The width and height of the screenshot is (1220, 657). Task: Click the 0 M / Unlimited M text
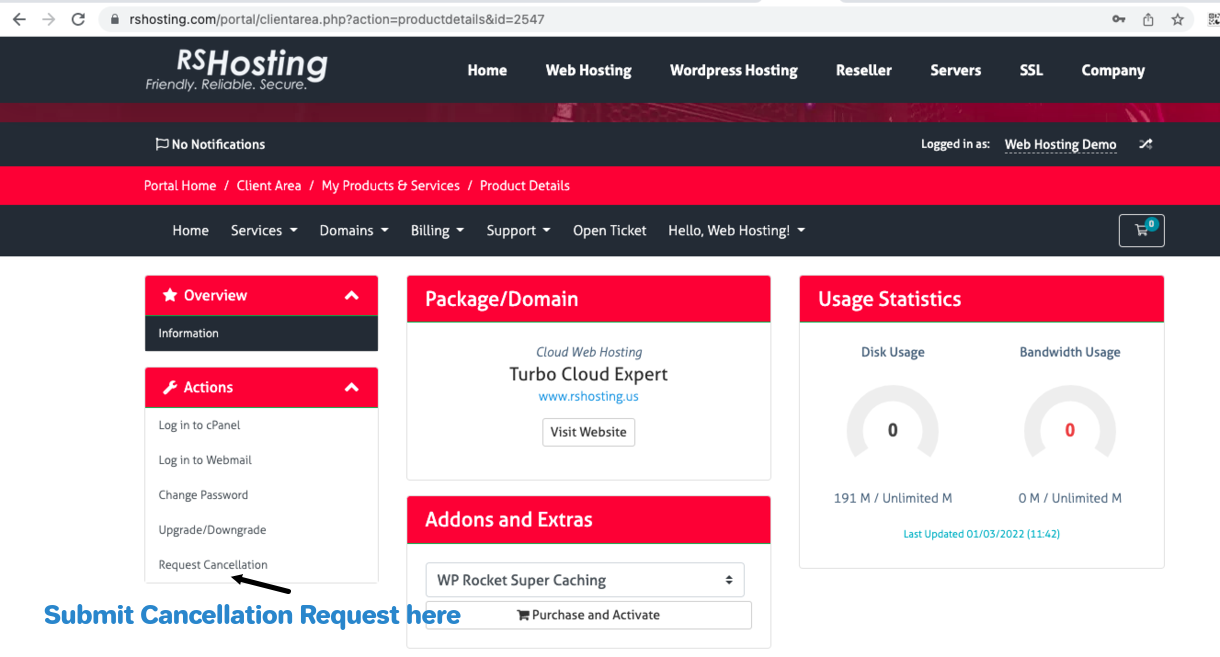pyautogui.click(x=1070, y=498)
